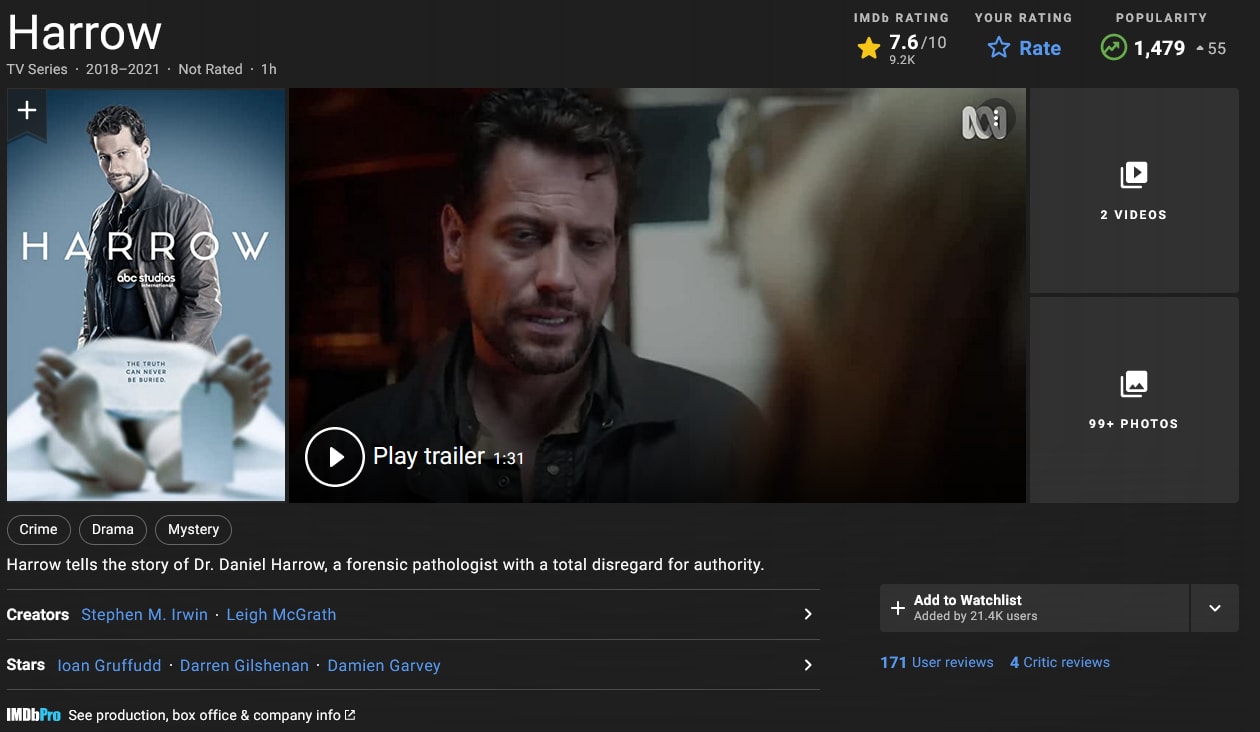Click the 9.2K ratings count
Screen dimensions: 1260x732
click(902, 60)
